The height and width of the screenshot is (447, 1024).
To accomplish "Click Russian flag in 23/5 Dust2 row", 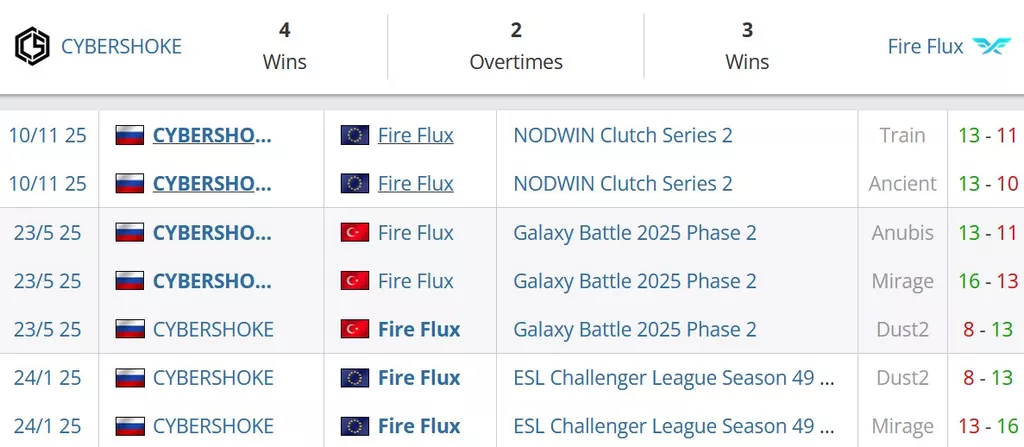I will tap(130, 329).
